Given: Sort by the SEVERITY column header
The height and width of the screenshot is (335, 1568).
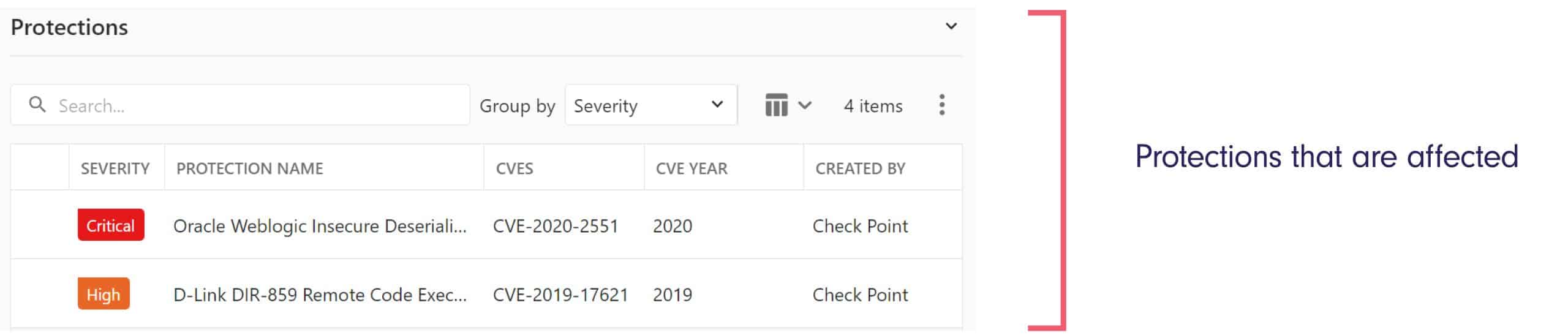Looking at the screenshot, I should click(115, 168).
